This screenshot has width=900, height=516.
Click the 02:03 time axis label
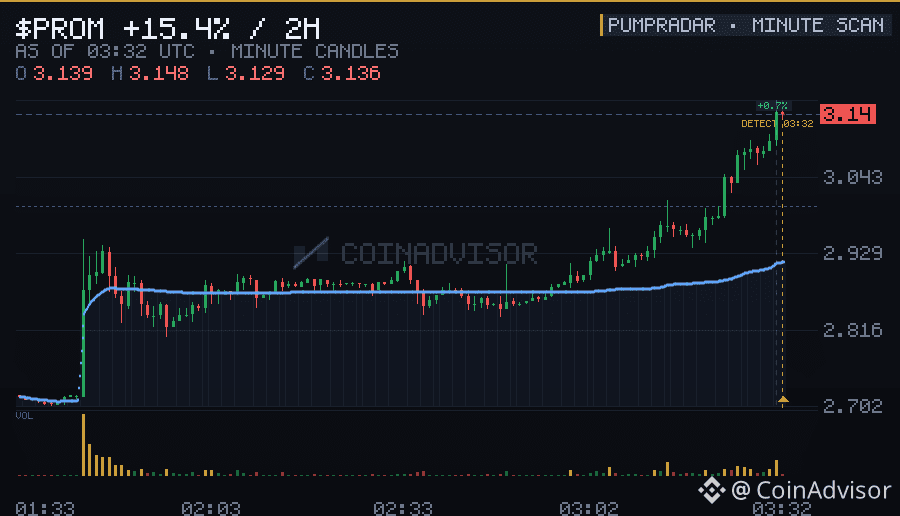(211, 509)
